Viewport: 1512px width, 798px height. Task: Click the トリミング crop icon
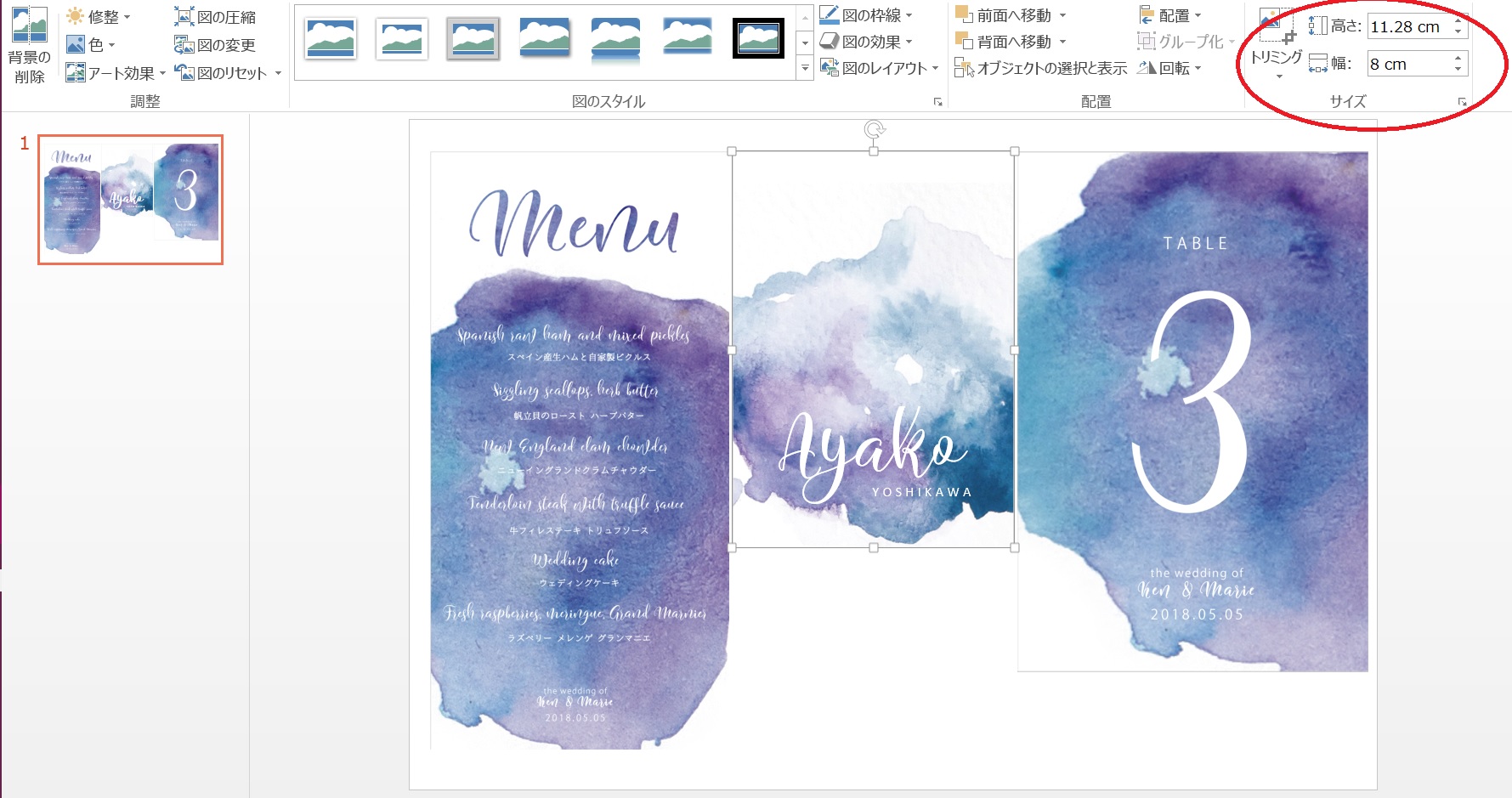1277,27
